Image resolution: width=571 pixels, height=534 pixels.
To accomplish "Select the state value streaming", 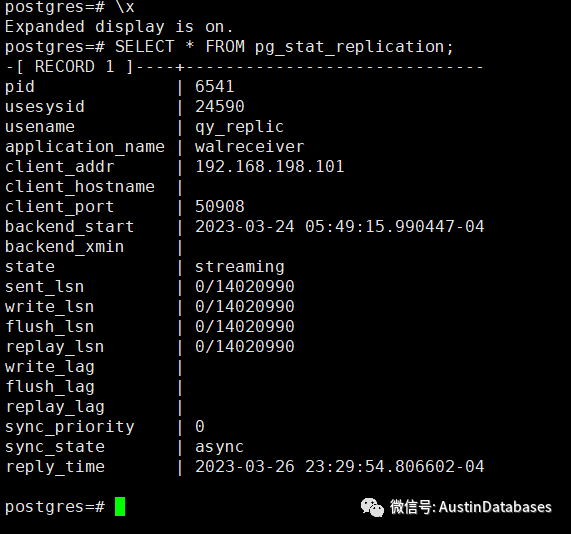I will 239,267.
